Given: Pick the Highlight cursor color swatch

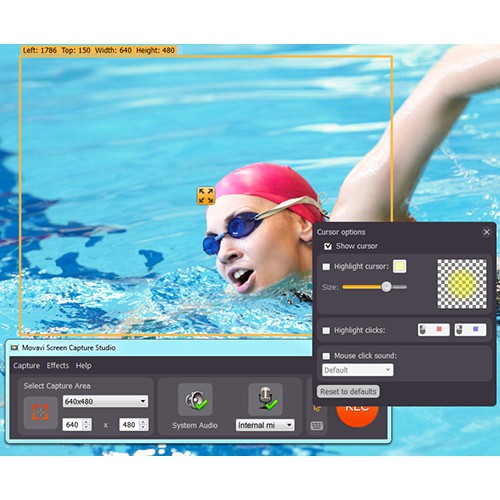Looking at the screenshot, I should [399, 266].
